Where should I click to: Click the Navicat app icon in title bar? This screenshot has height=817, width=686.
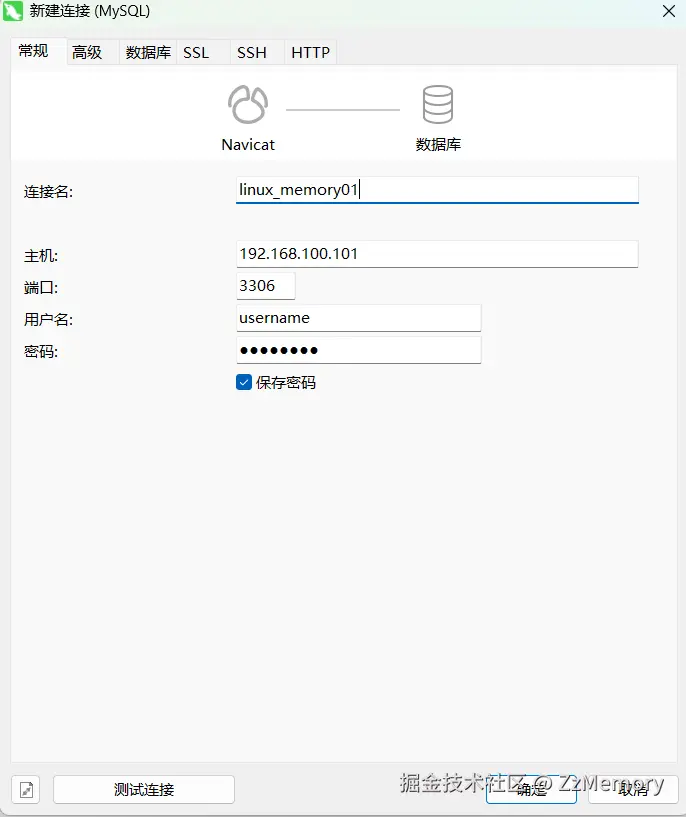(13, 11)
